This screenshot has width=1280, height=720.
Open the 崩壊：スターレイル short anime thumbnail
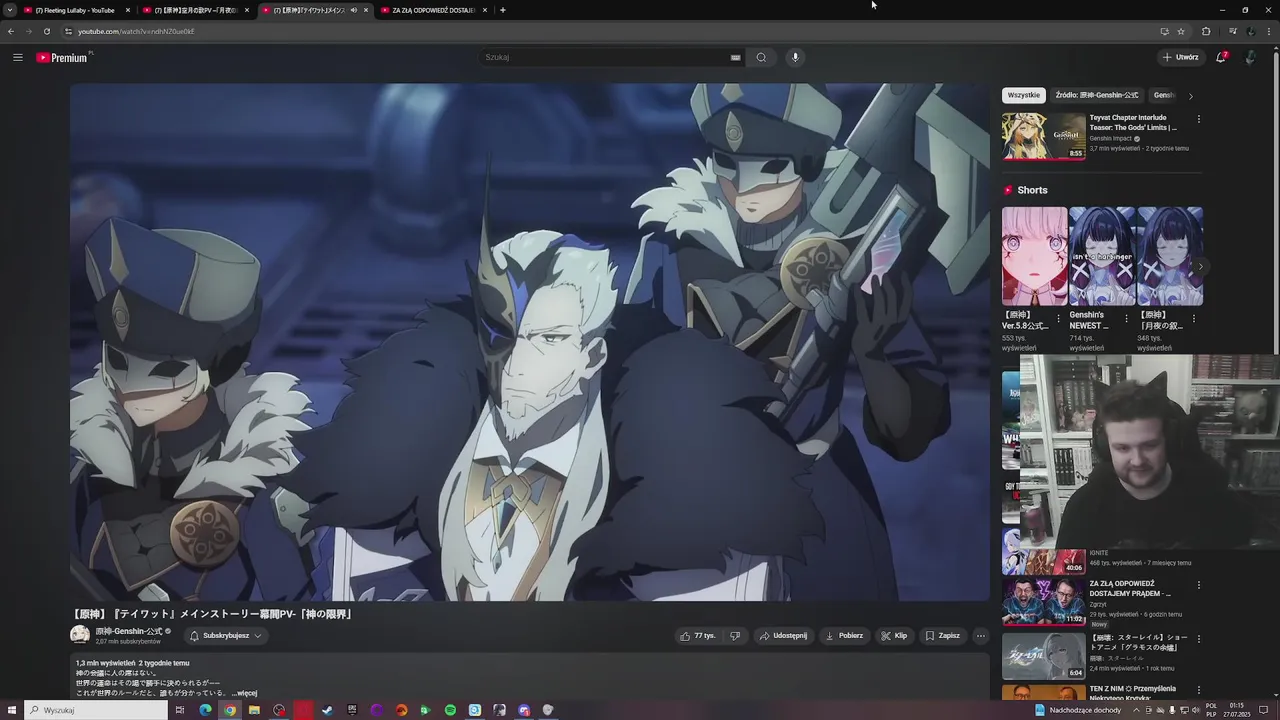(1044, 655)
